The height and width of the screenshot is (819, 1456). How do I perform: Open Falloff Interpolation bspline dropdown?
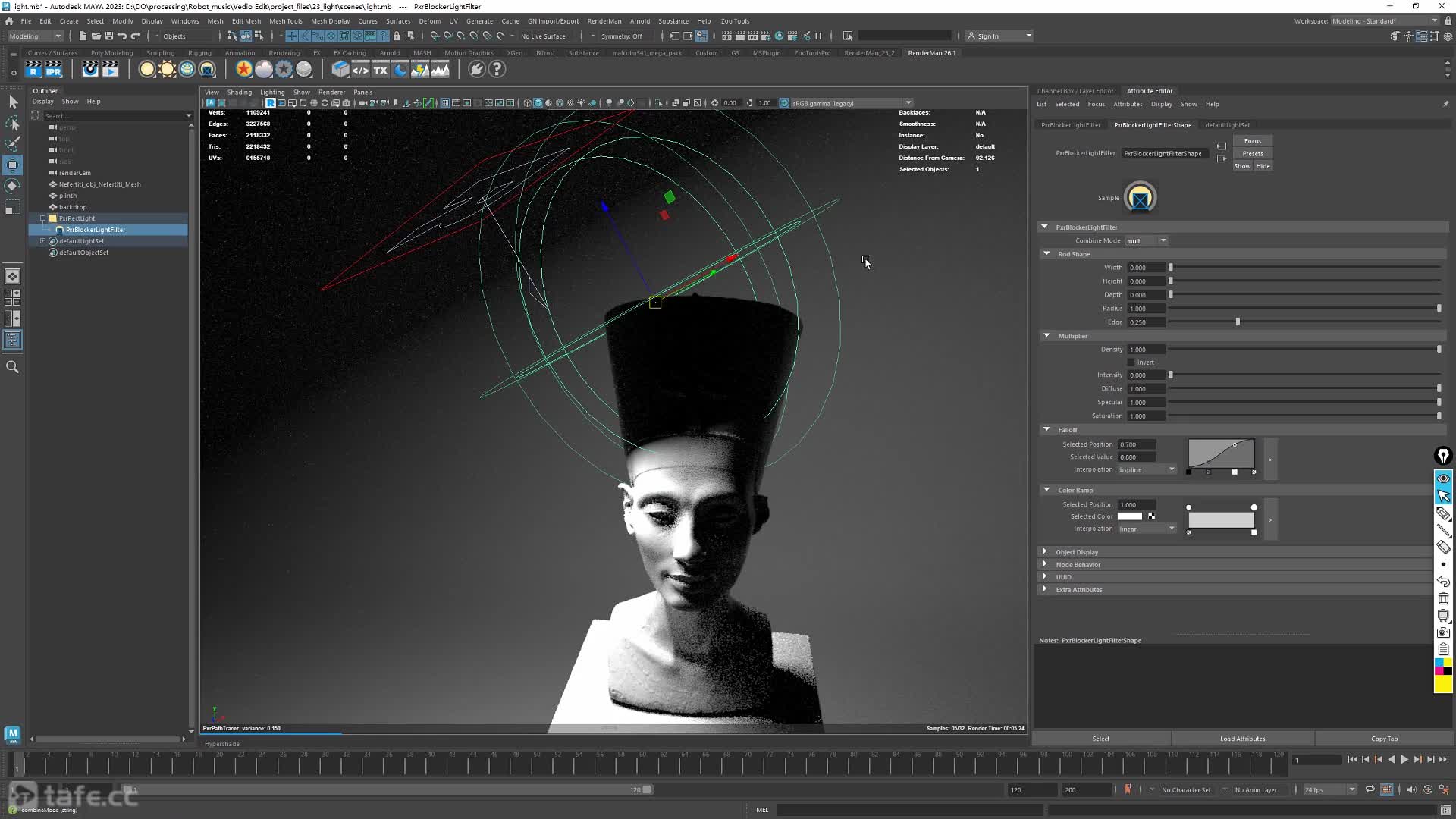pyautogui.click(x=1147, y=469)
